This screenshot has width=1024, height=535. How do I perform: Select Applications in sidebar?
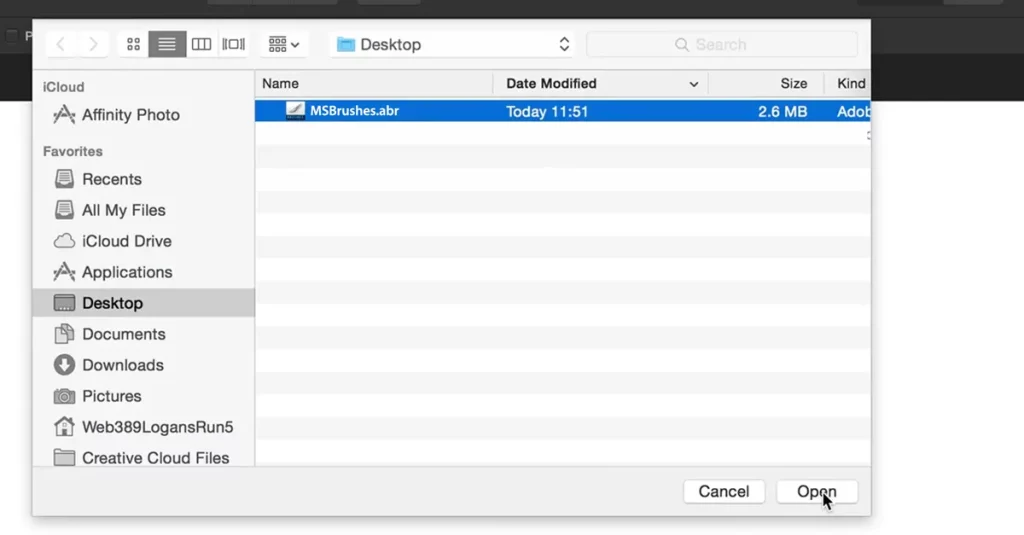tap(127, 272)
